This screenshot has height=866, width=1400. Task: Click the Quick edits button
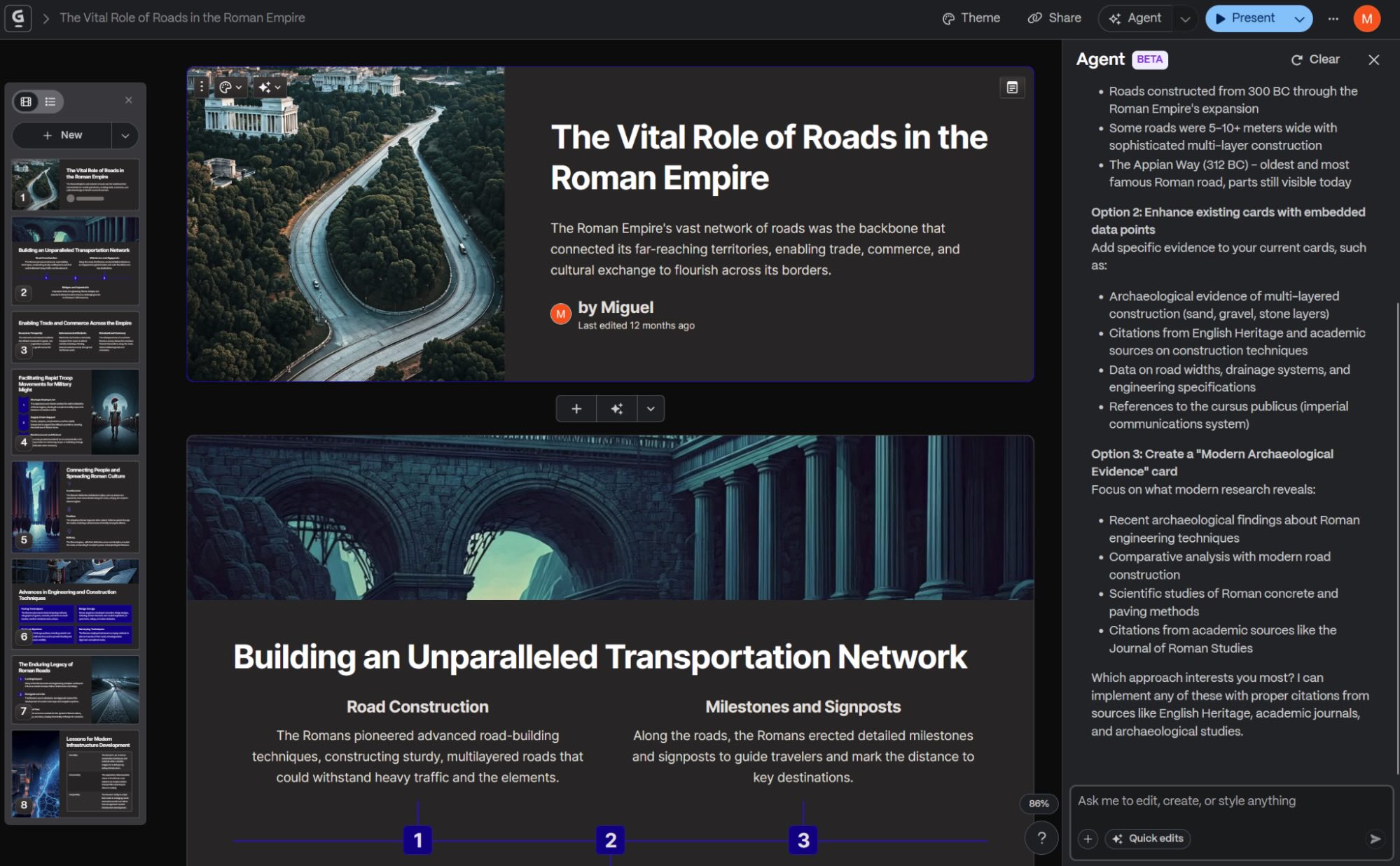[1147, 838]
